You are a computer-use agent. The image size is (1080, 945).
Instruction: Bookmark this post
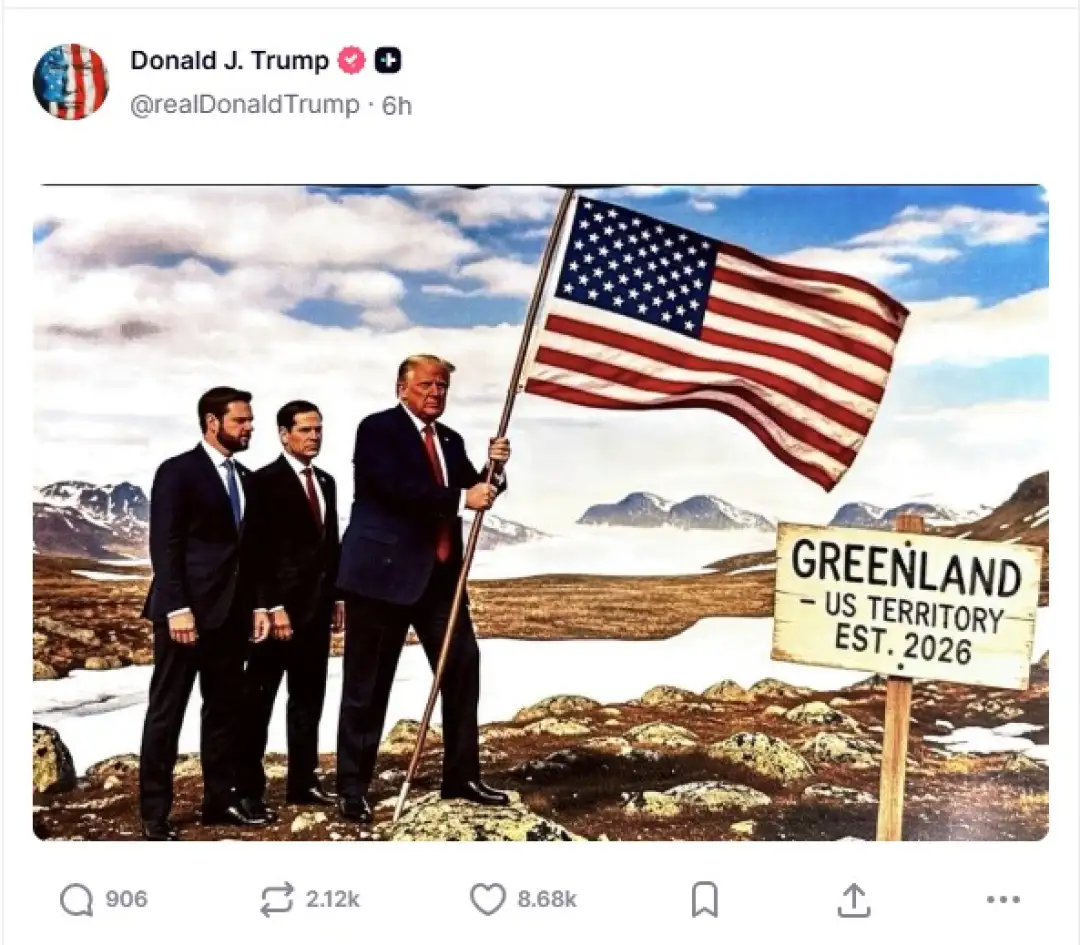[x=705, y=900]
